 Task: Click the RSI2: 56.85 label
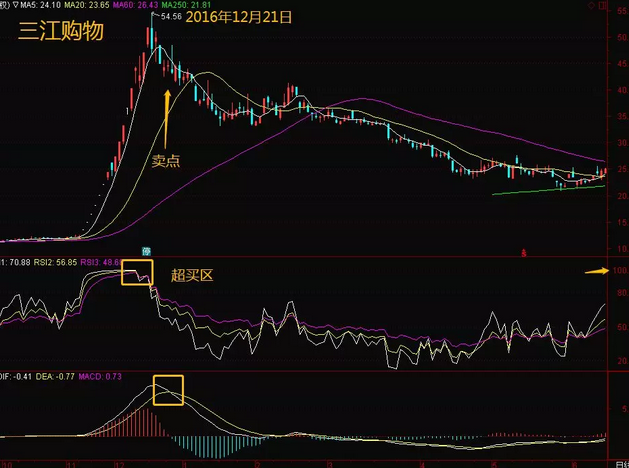[x=57, y=262]
